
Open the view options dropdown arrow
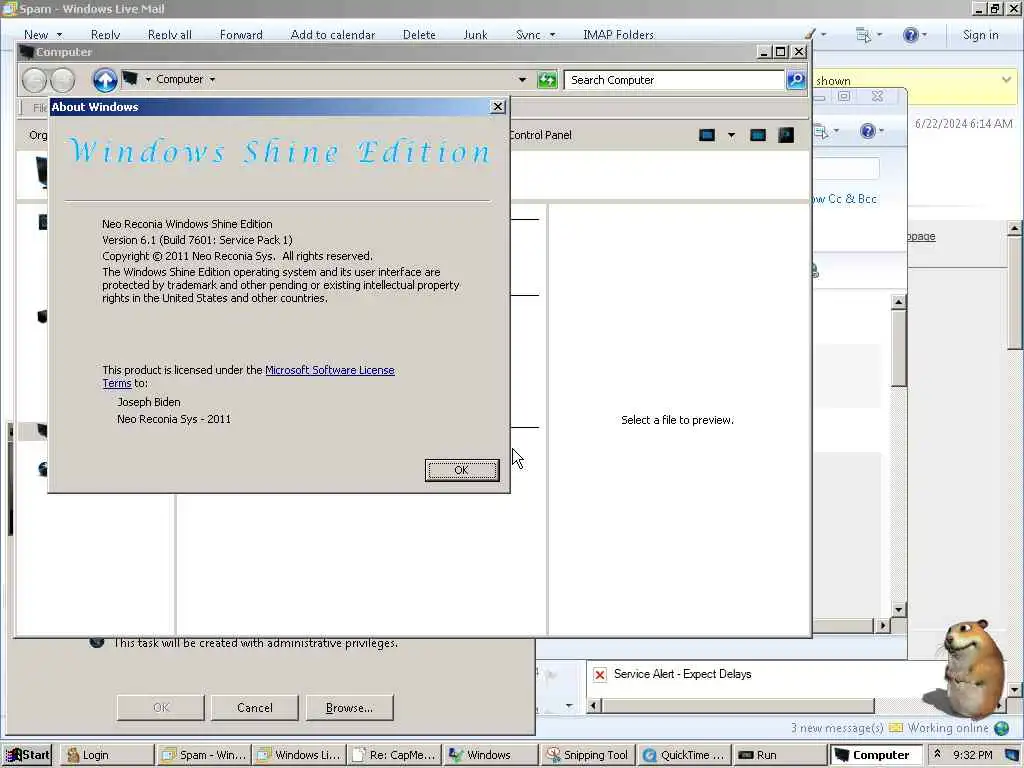click(x=731, y=135)
